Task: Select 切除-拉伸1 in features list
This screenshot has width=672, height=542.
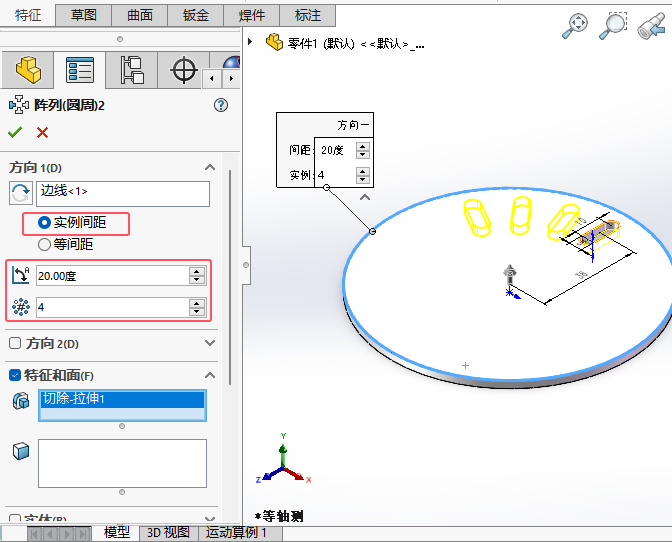Action: pyautogui.click(x=122, y=399)
